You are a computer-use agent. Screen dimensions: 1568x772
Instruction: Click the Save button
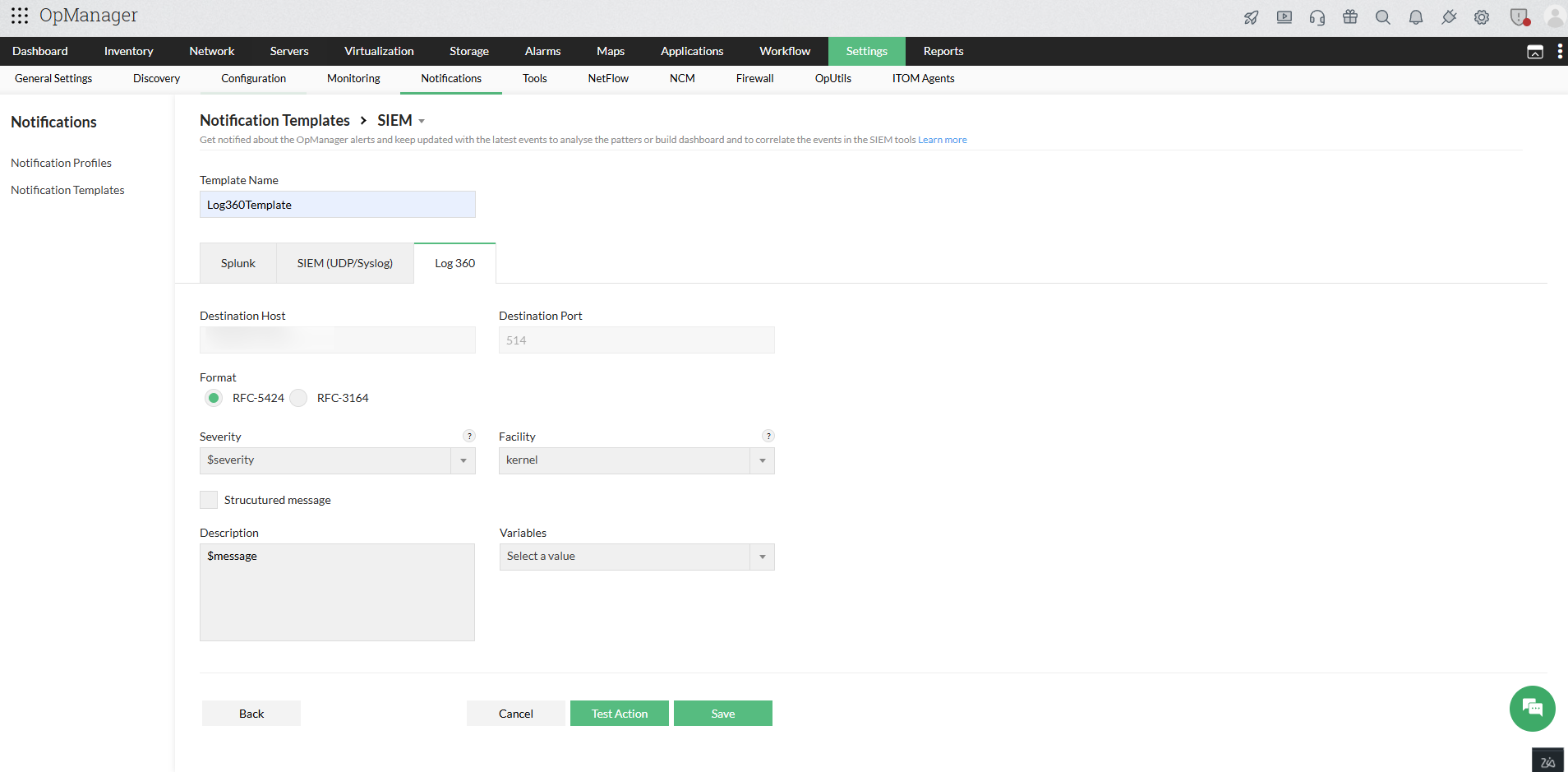(723, 714)
